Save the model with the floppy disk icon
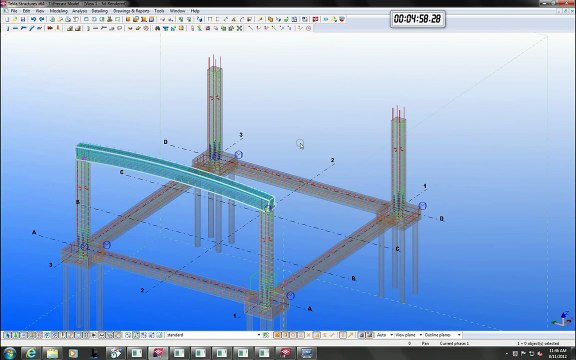576x360 pixels. [x=23, y=19]
